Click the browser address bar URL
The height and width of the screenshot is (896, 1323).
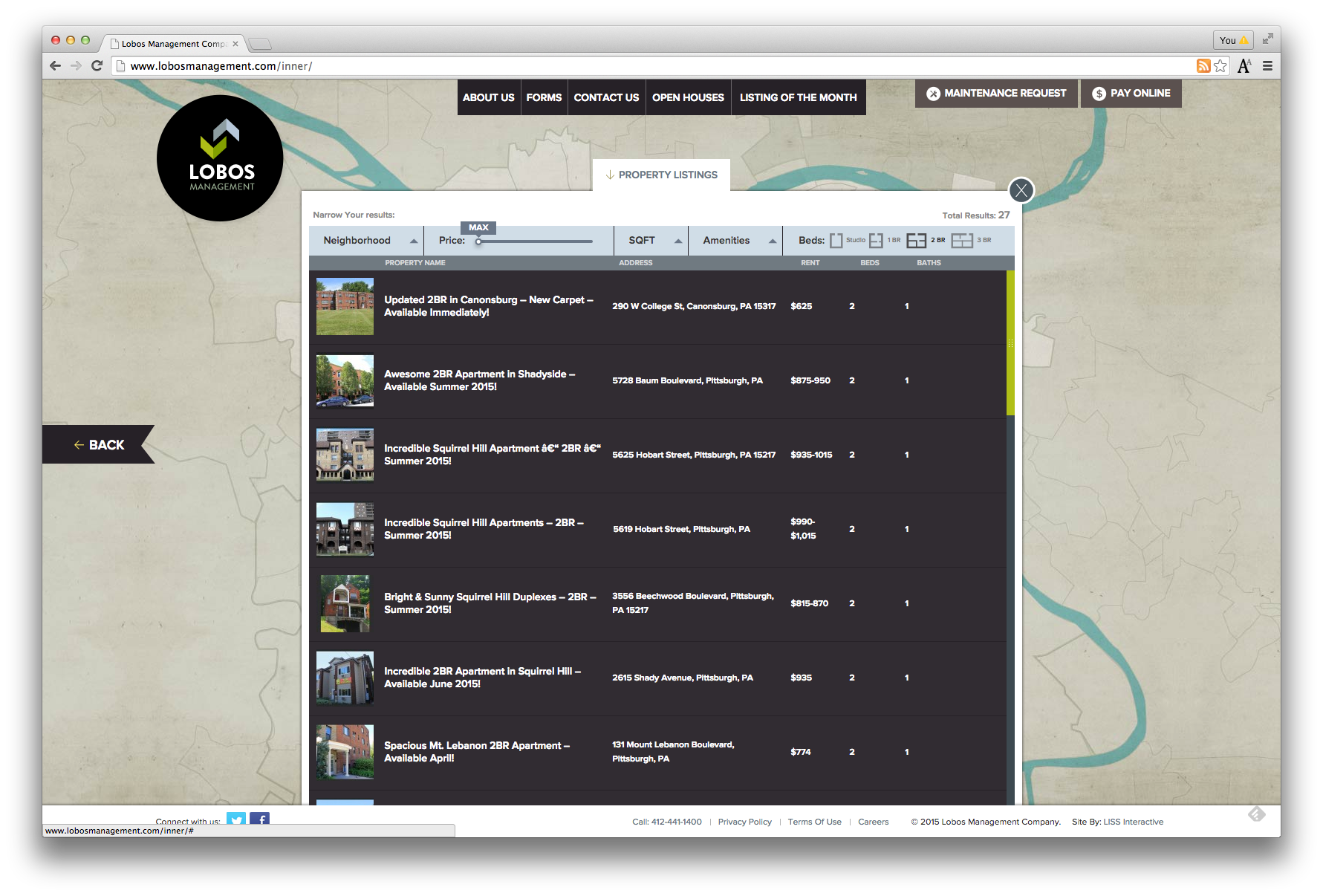point(221,66)
